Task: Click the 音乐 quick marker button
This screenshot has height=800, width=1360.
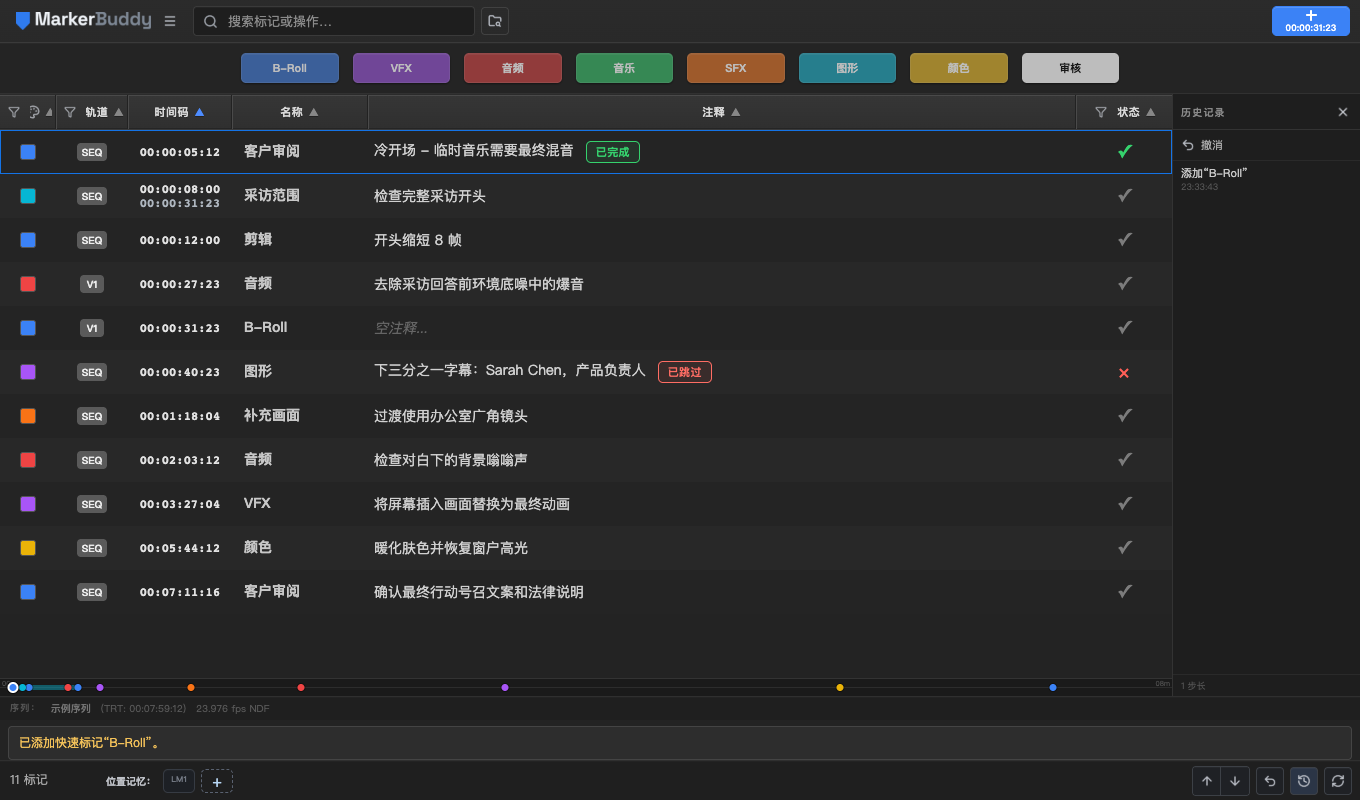Action: (624, 68)
